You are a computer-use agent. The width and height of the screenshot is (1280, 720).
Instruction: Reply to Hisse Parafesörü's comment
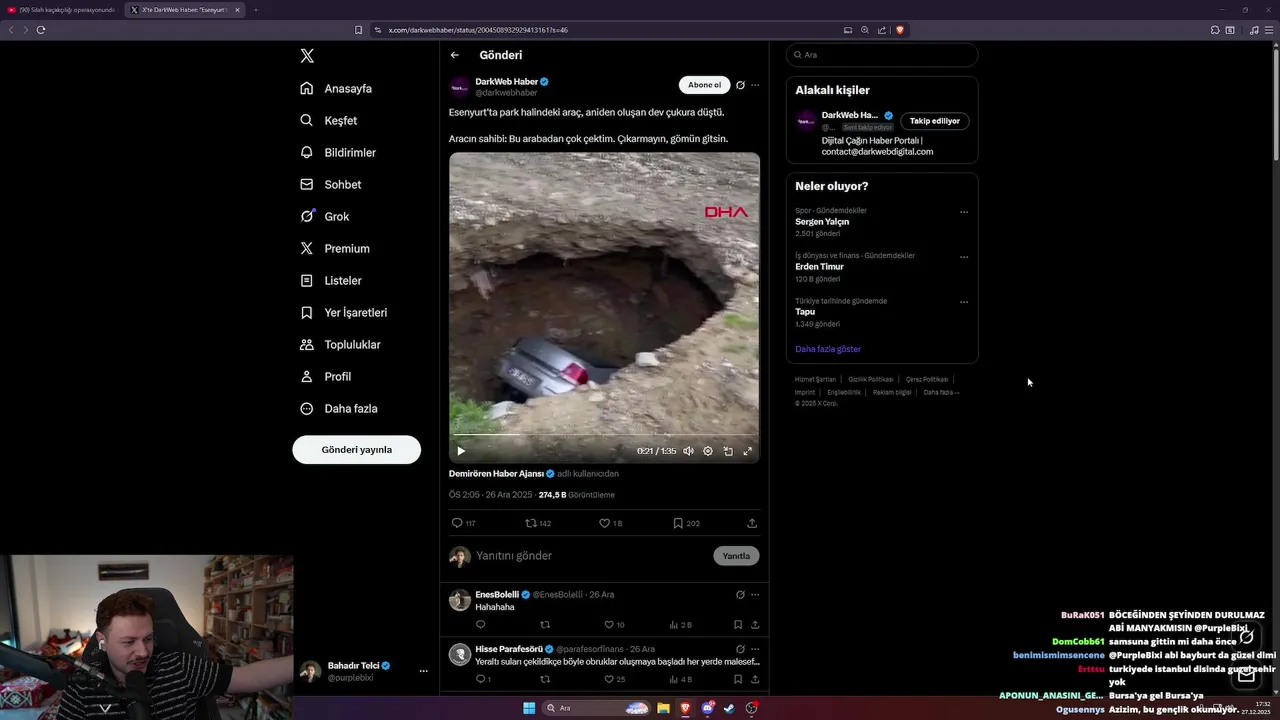(x=483, y=679)
